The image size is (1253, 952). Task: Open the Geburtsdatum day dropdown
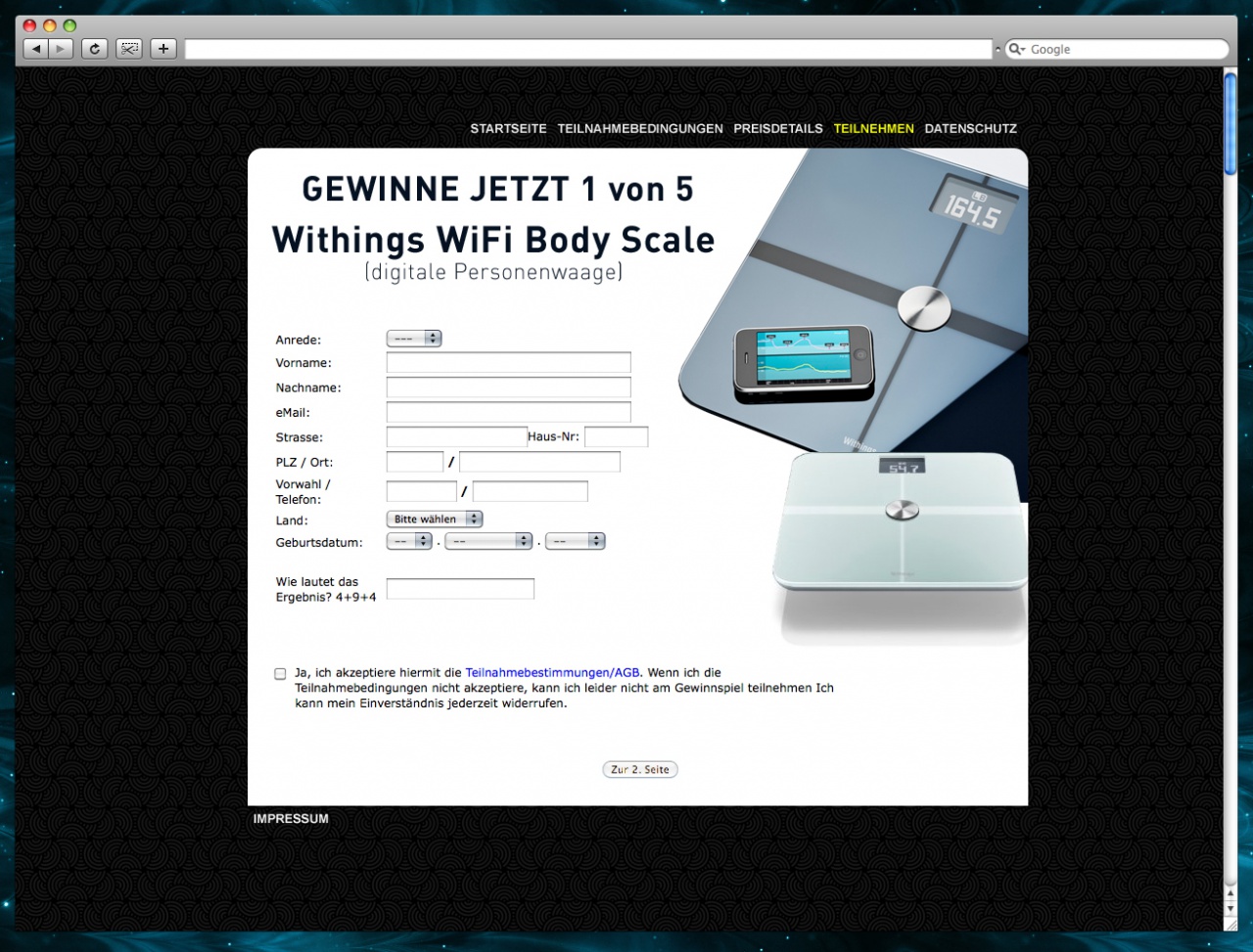409,541
